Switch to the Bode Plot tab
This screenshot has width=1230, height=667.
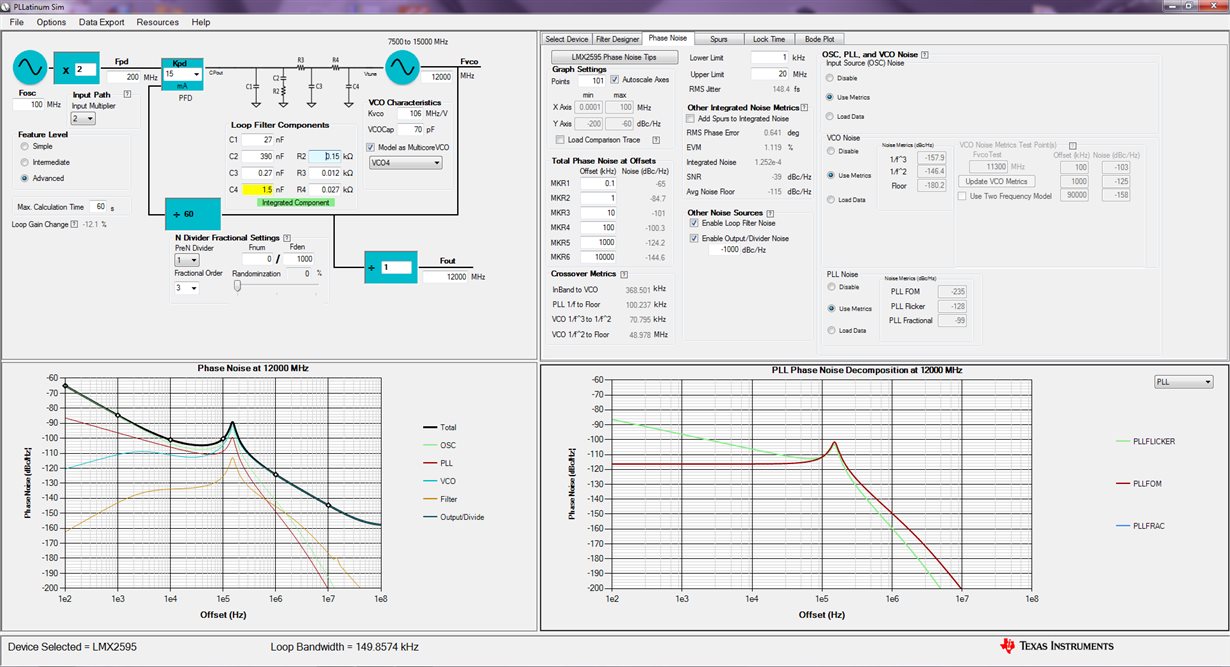click(x=819, y=39)
